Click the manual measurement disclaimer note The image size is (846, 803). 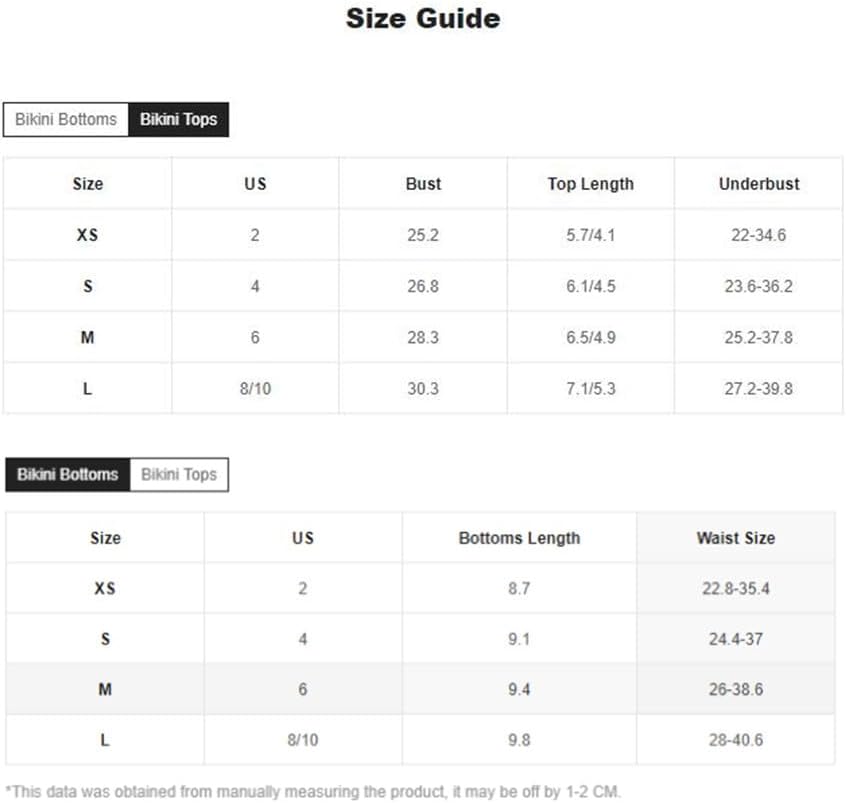coord(313,792)
